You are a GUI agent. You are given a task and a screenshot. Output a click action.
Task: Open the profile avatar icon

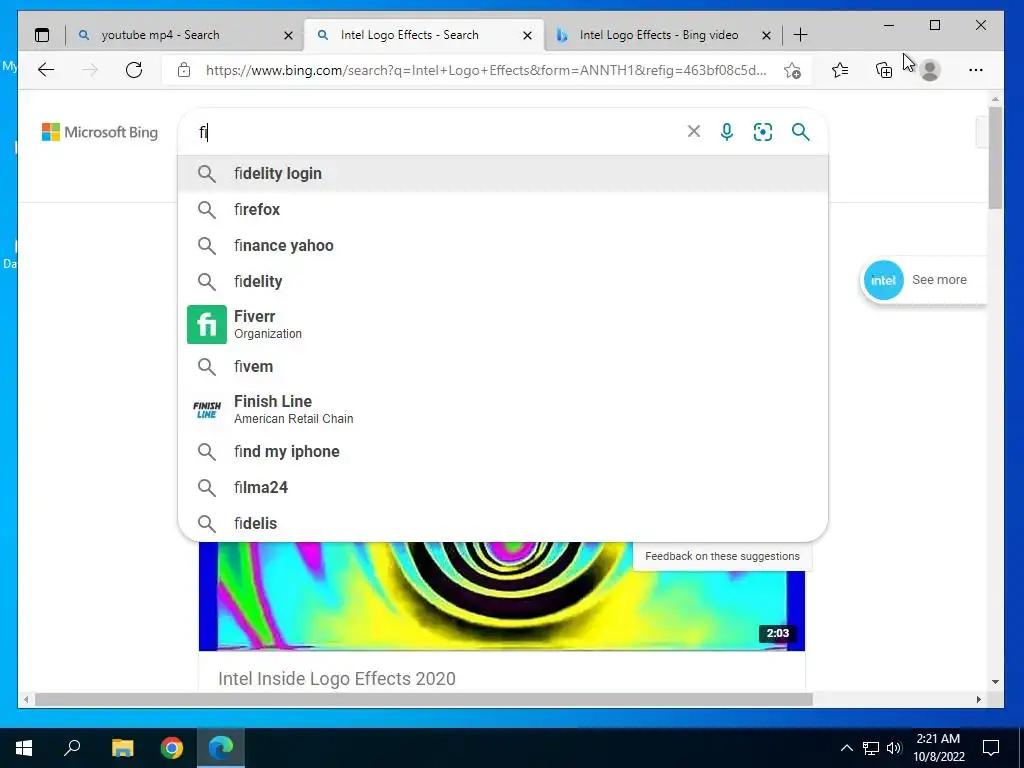pyautogui.click(x=929, y=70)
